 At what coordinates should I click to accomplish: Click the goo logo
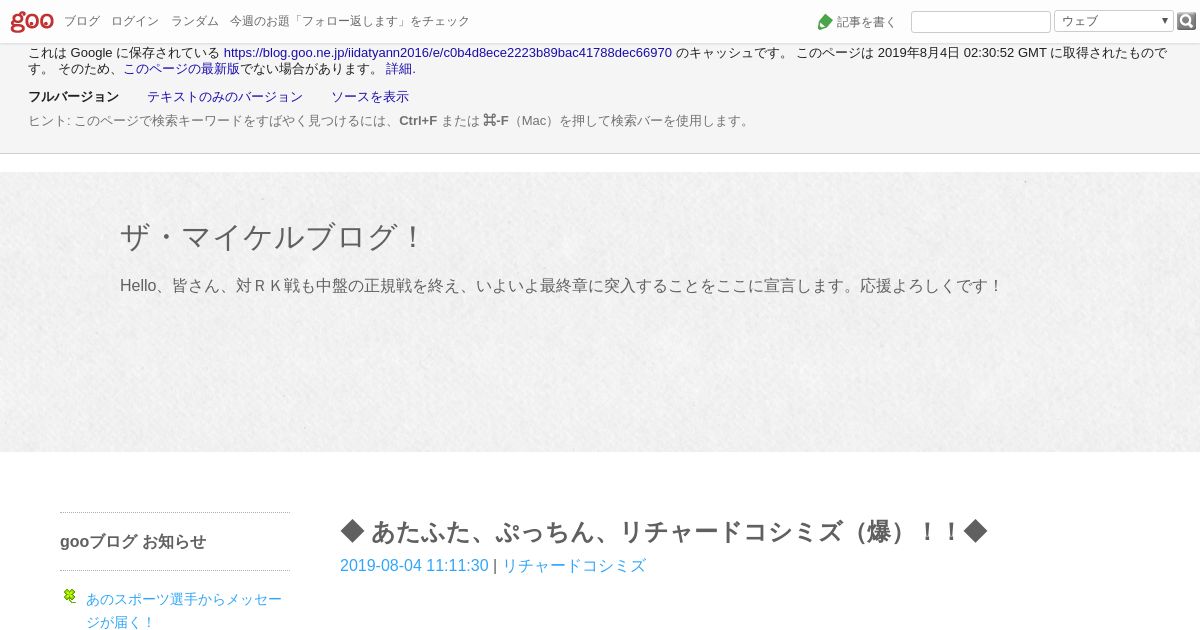[32, 21]
